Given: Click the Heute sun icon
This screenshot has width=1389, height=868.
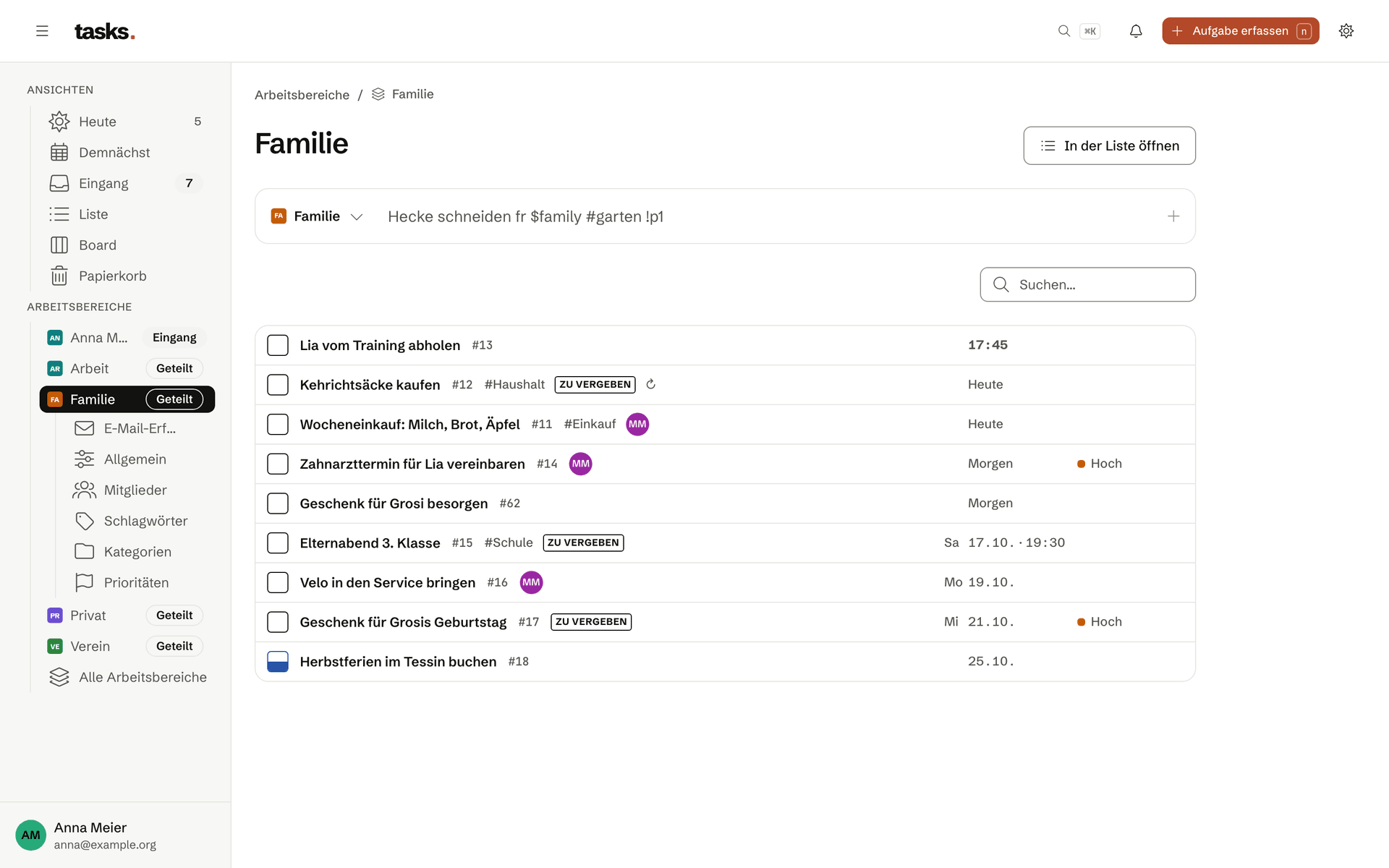Looking at the screenshot, I should pos(59,122).
